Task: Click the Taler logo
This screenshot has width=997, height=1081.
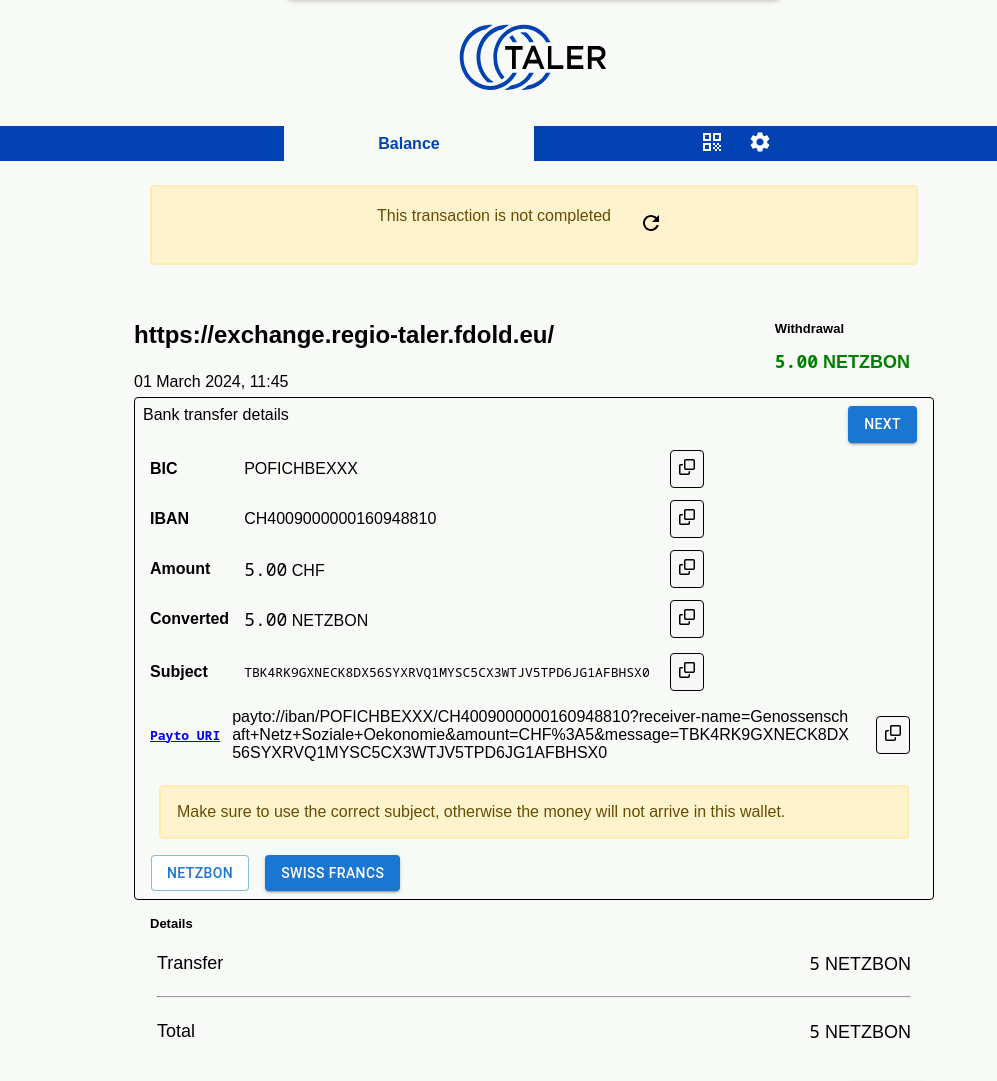Action: coord(533,57)
